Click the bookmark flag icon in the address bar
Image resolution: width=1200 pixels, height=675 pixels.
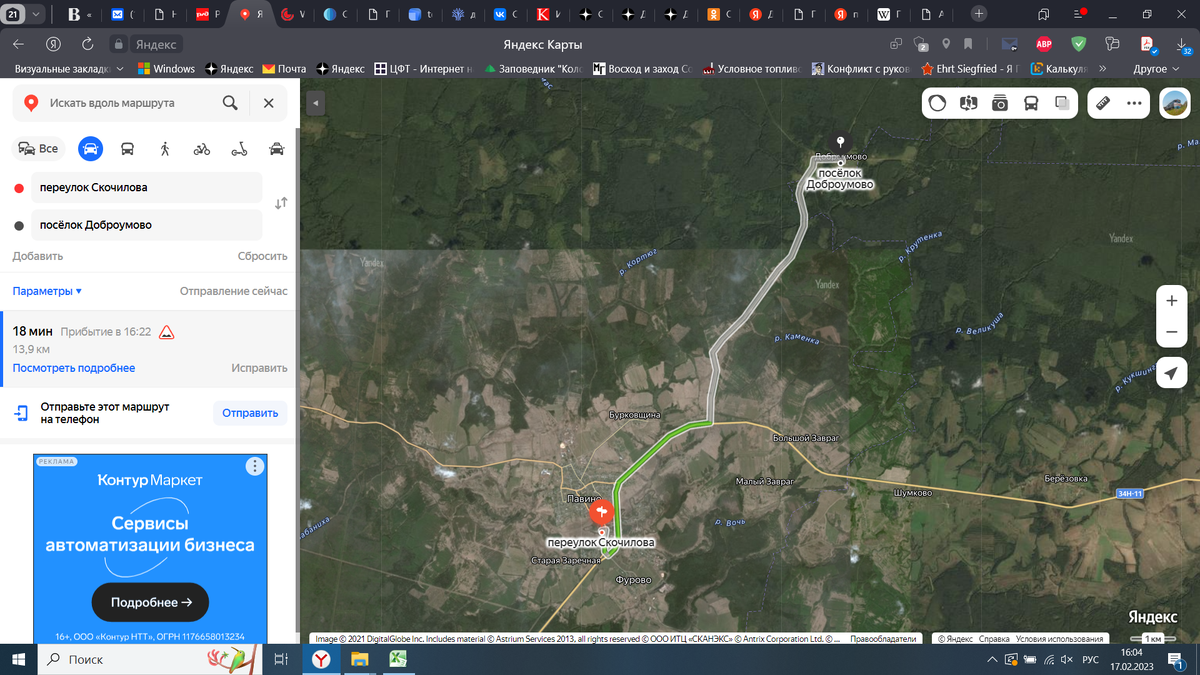point(968,44)
